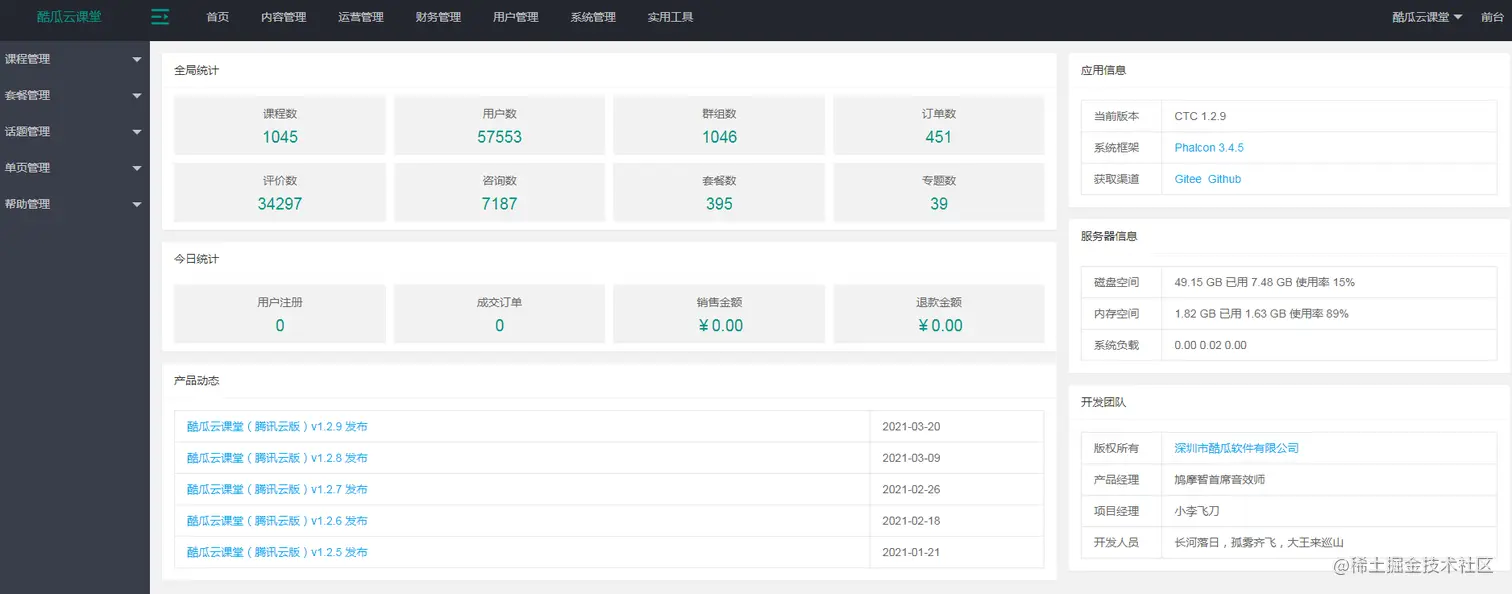Click the date 2021-03-20
The image size is (1512, 594).
click(x=911, y=426)
